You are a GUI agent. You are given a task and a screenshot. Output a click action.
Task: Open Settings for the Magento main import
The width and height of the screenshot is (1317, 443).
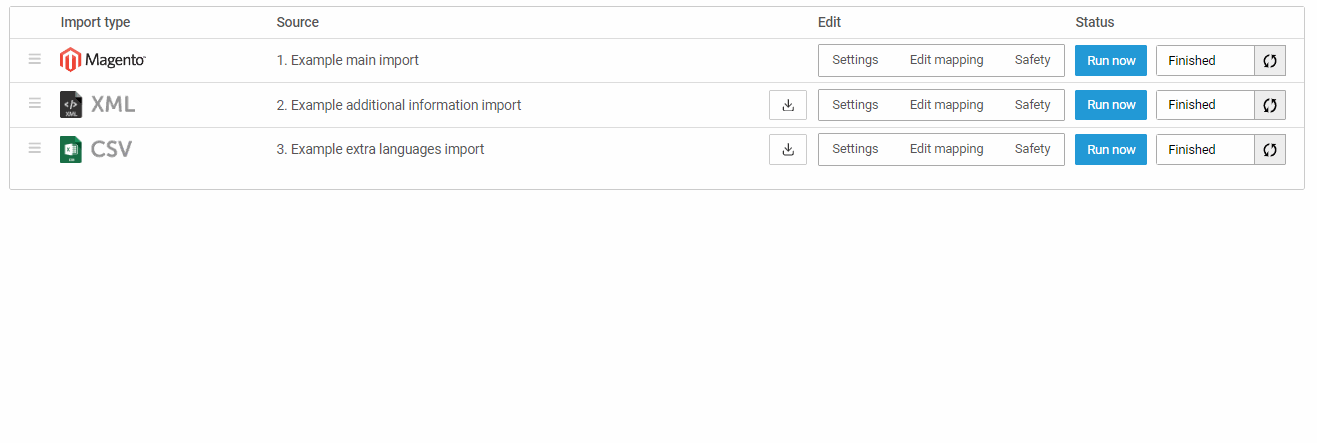(x=855, y=60)
